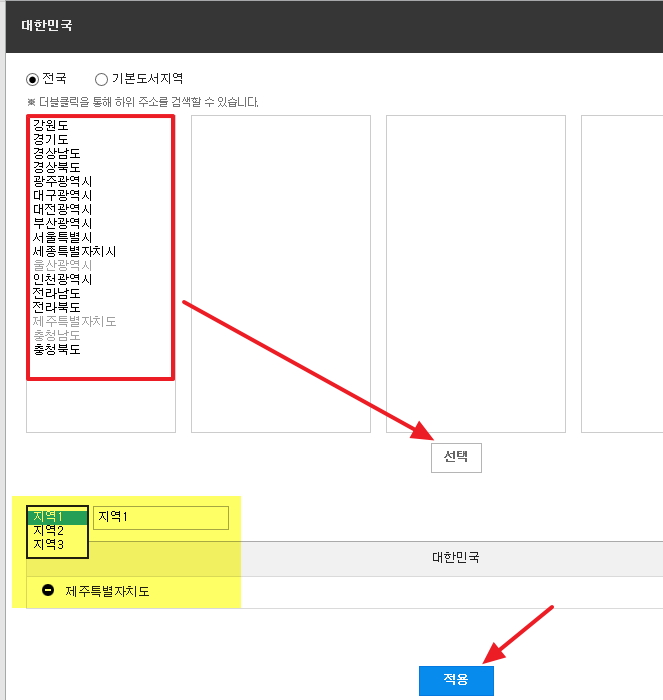Click the 대한민국 table header
The image size is (663, 700).
pyautogui.click(x=455, y=558)
